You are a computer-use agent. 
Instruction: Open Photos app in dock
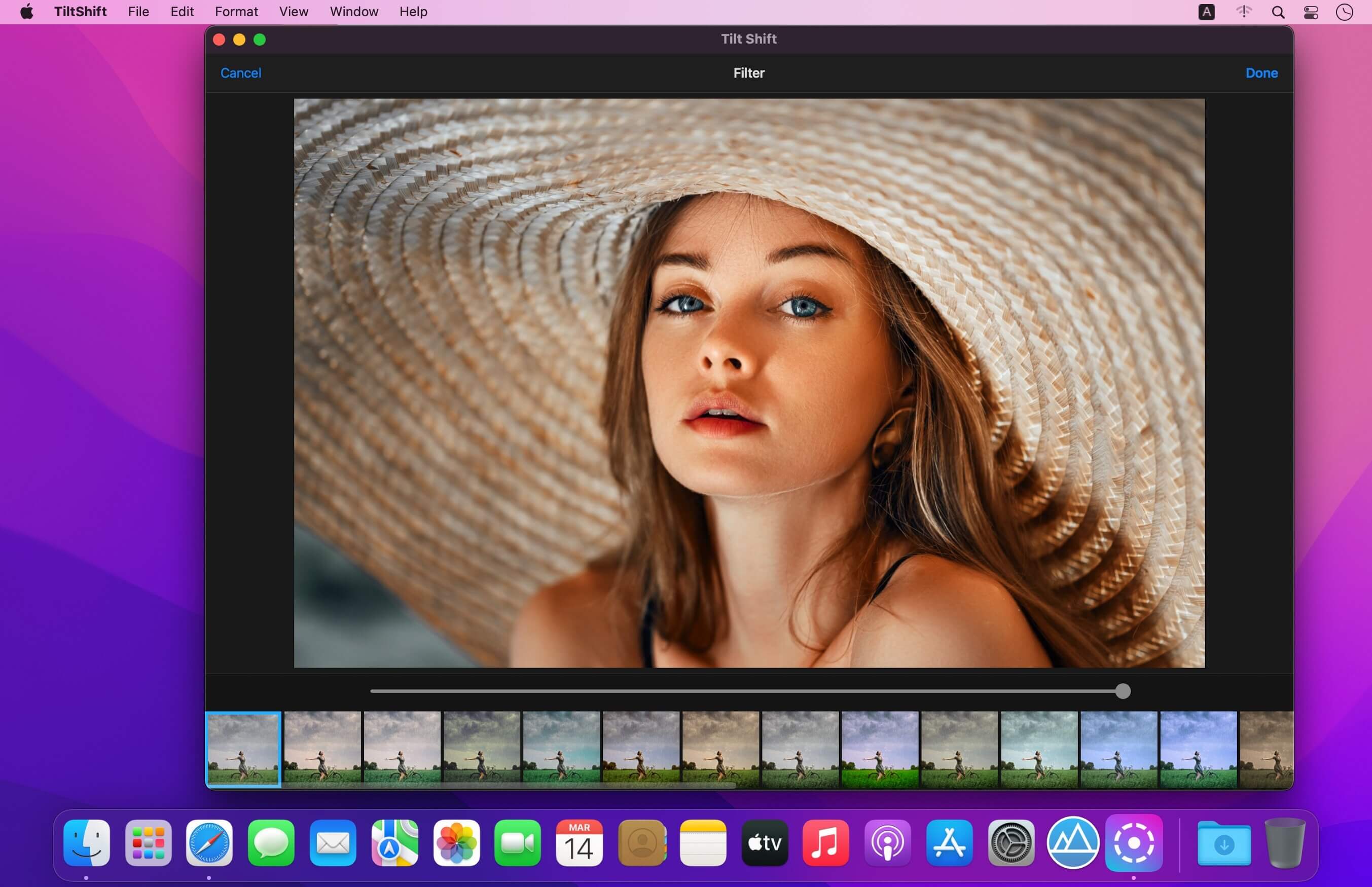(456, 842)
